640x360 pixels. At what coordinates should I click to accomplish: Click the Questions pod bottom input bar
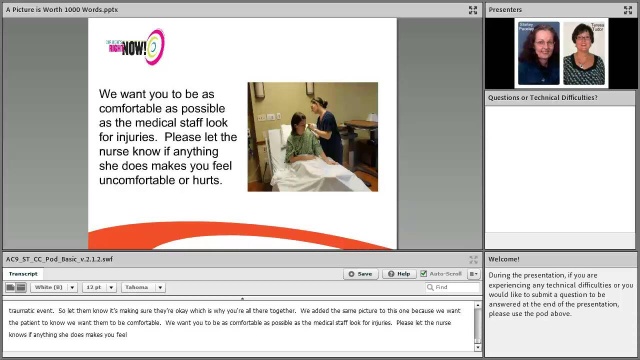coord(560,240)
